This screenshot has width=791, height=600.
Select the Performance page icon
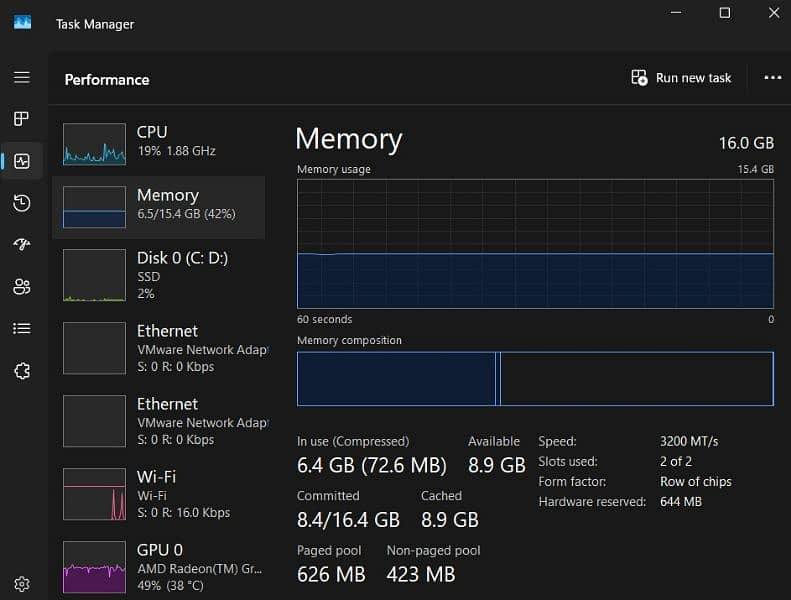pos(21,161)
